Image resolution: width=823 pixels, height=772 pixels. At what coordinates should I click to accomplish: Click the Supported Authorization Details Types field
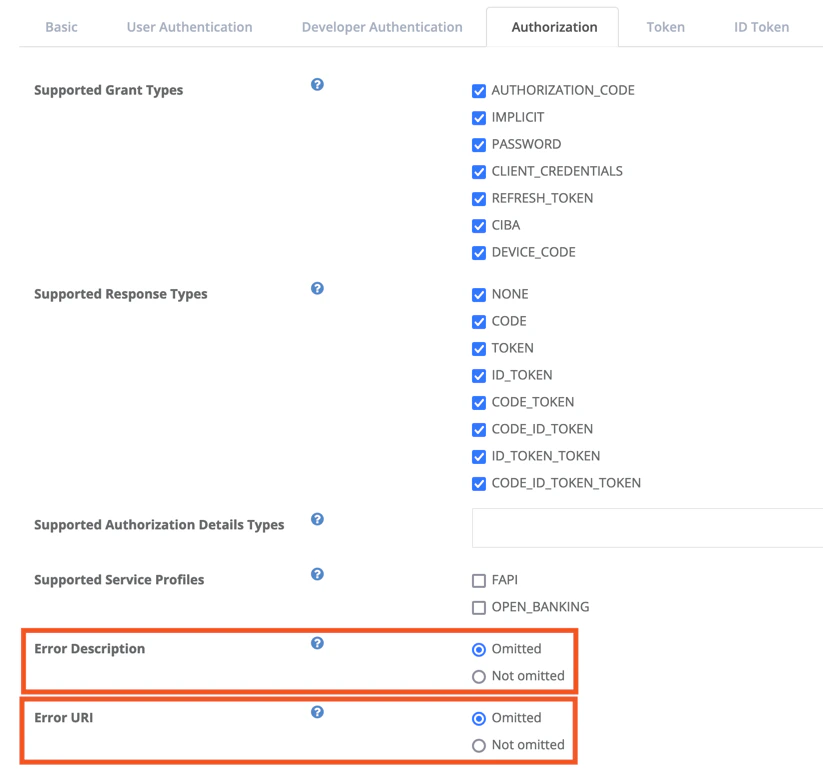point(640,528)
